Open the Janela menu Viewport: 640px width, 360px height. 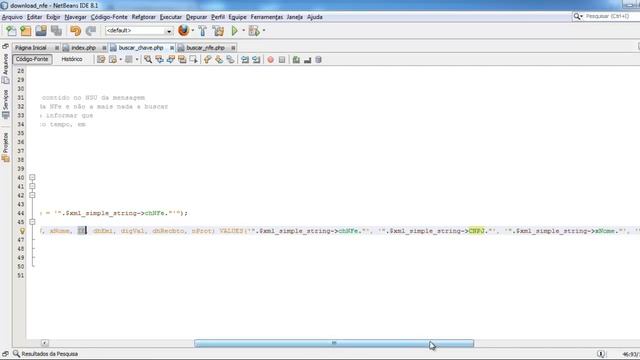pyautogui.click(x=295, y=17)
